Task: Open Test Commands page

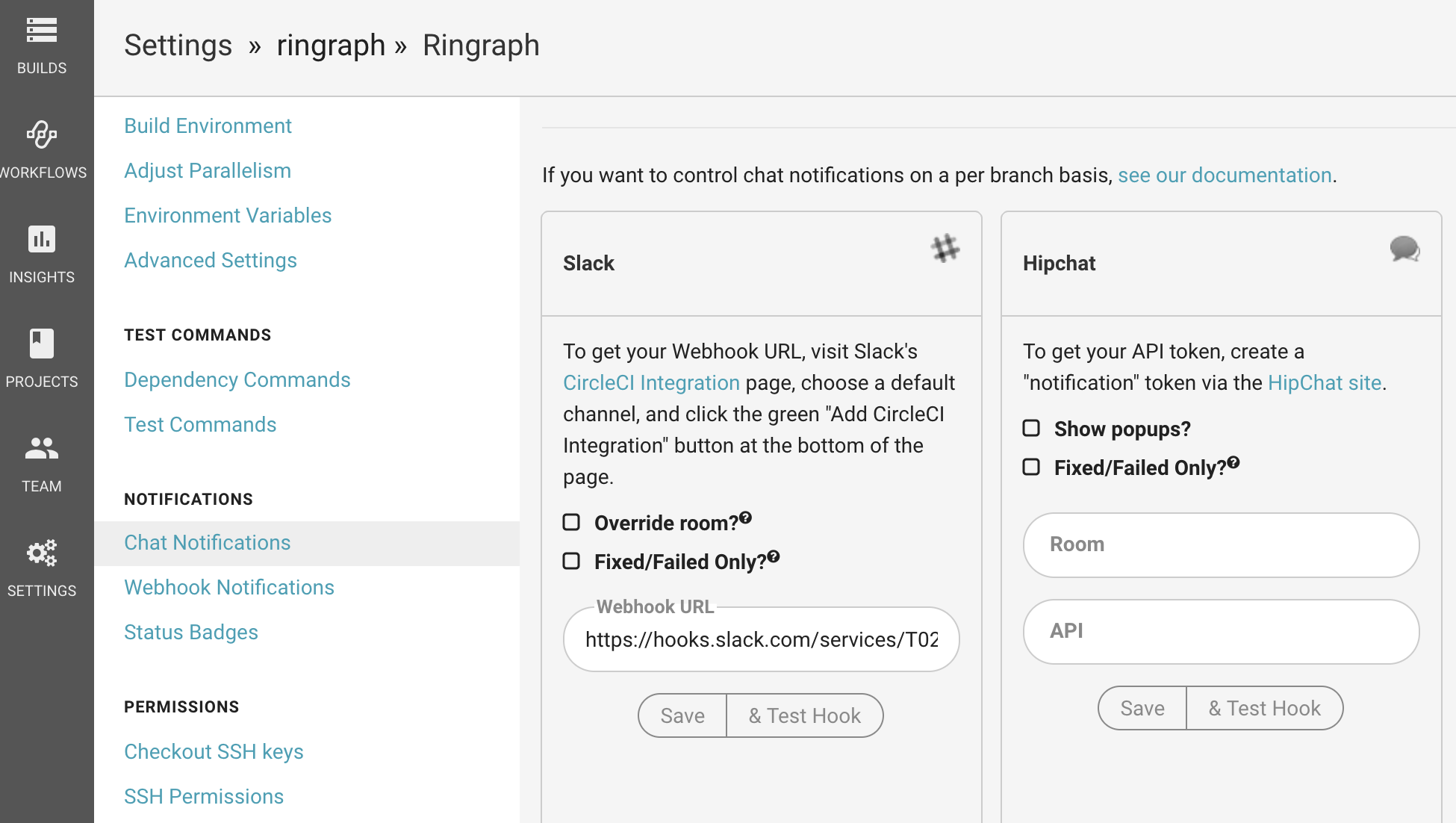Action: pos(200,424)
